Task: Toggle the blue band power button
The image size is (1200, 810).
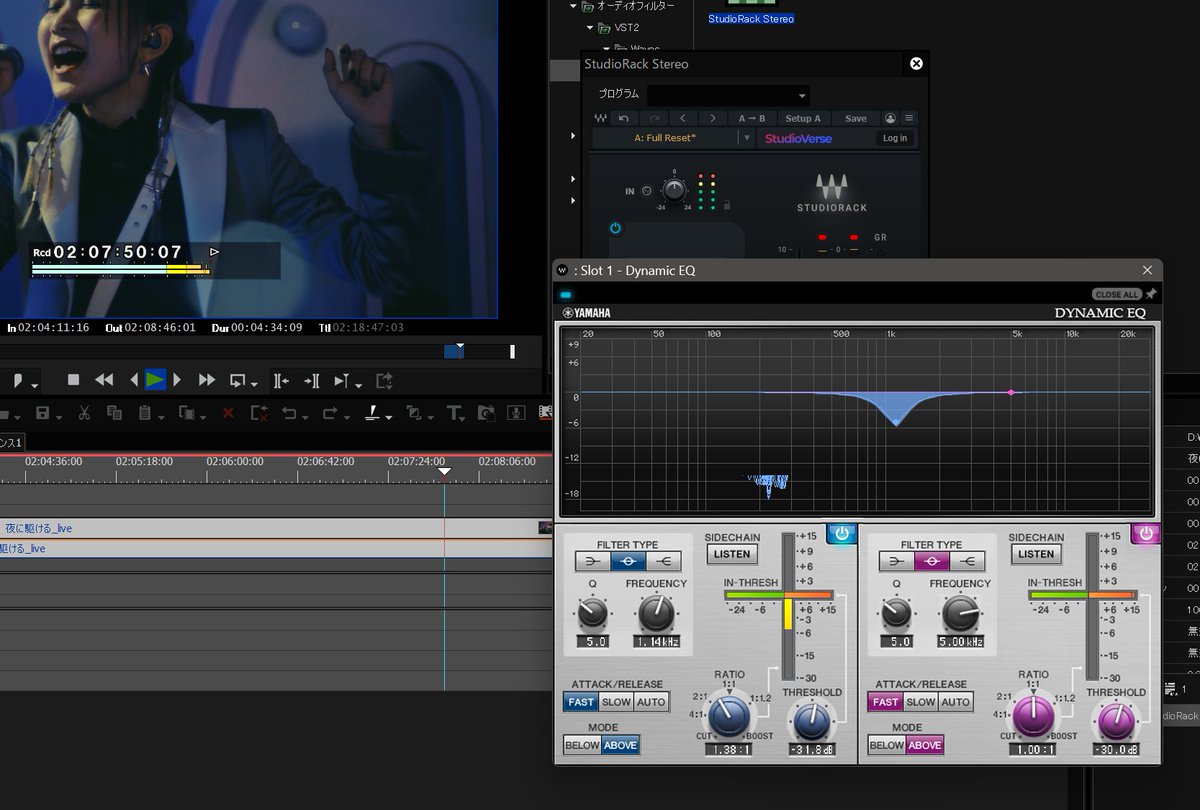Action: click(842, 533)
